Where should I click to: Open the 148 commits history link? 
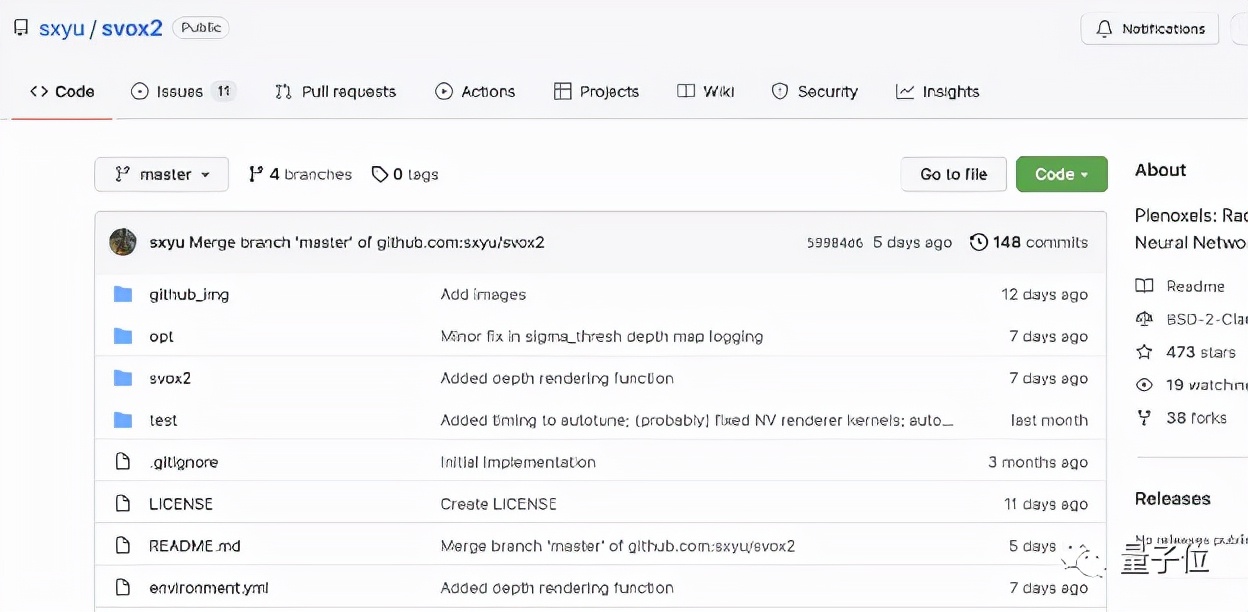(x=1029, y=242)
